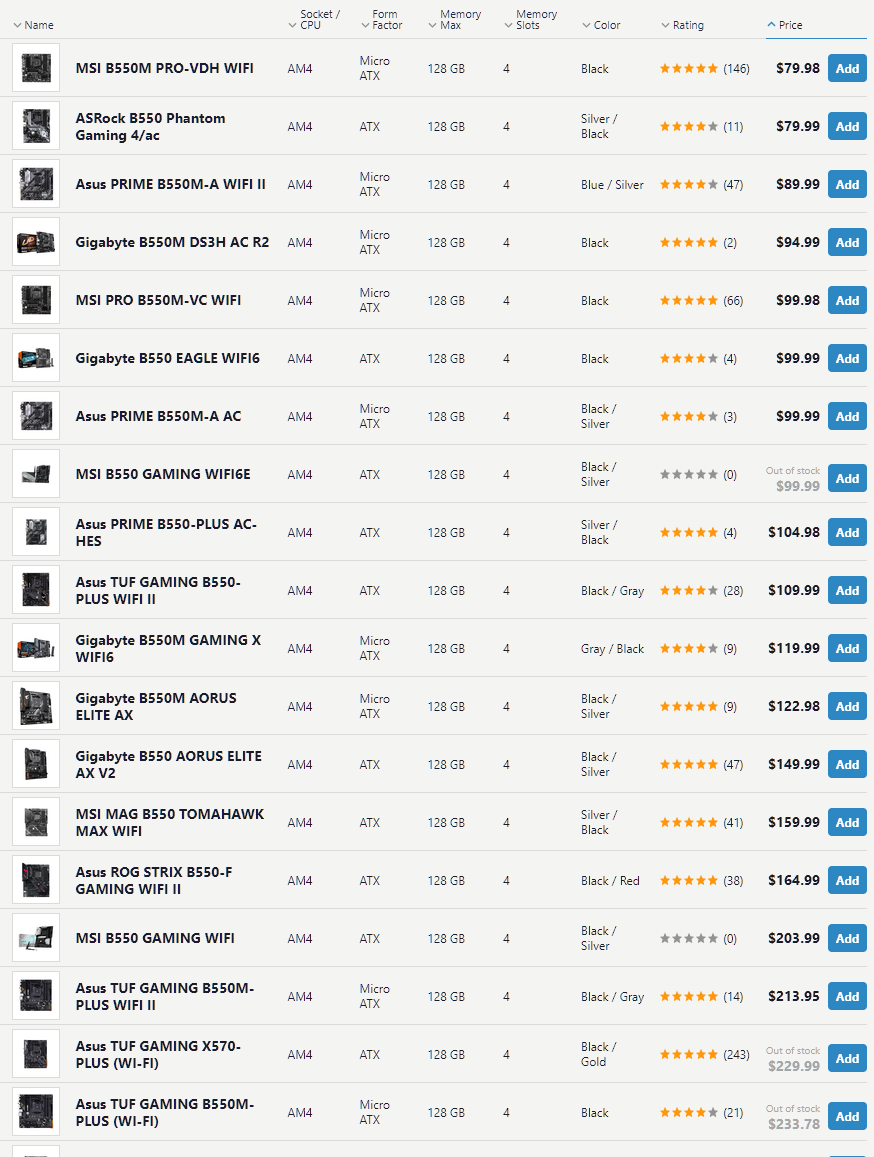
Task: Add the Asus TUF GAMING X570-PLUS (WI-FI)
Action: pos(847,1058)
